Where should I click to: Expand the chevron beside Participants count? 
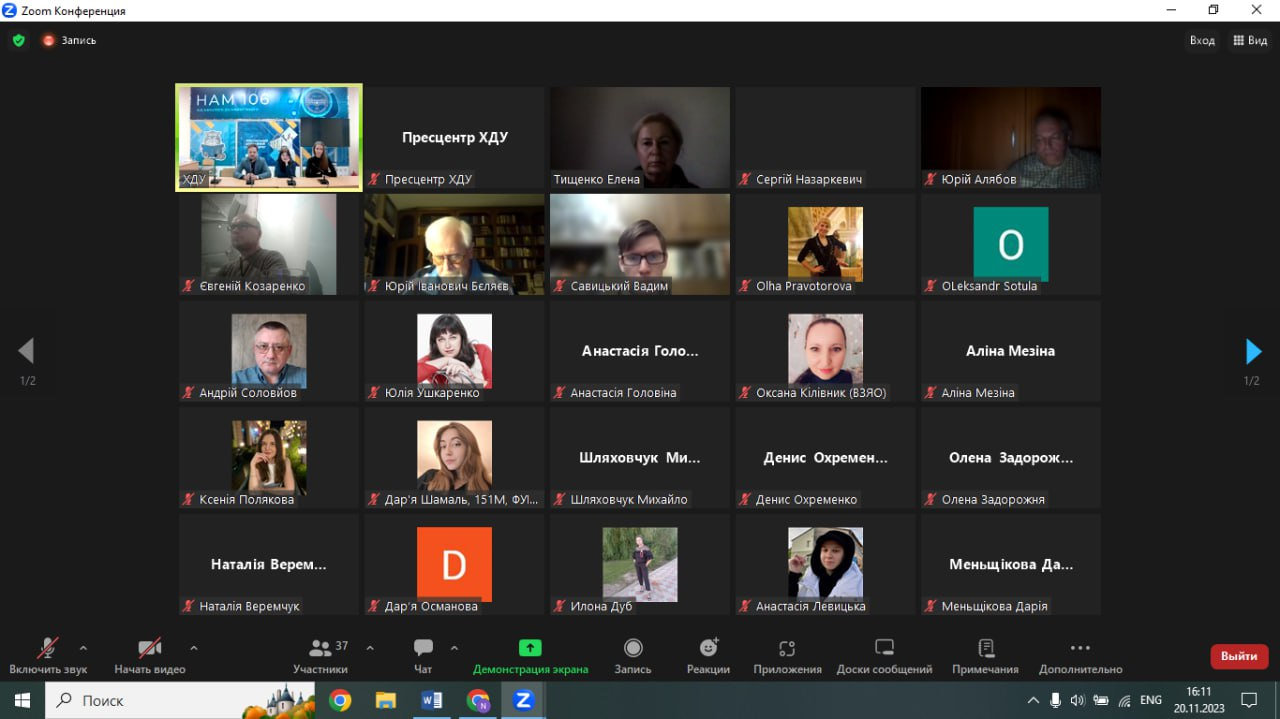tap(370, 647)
